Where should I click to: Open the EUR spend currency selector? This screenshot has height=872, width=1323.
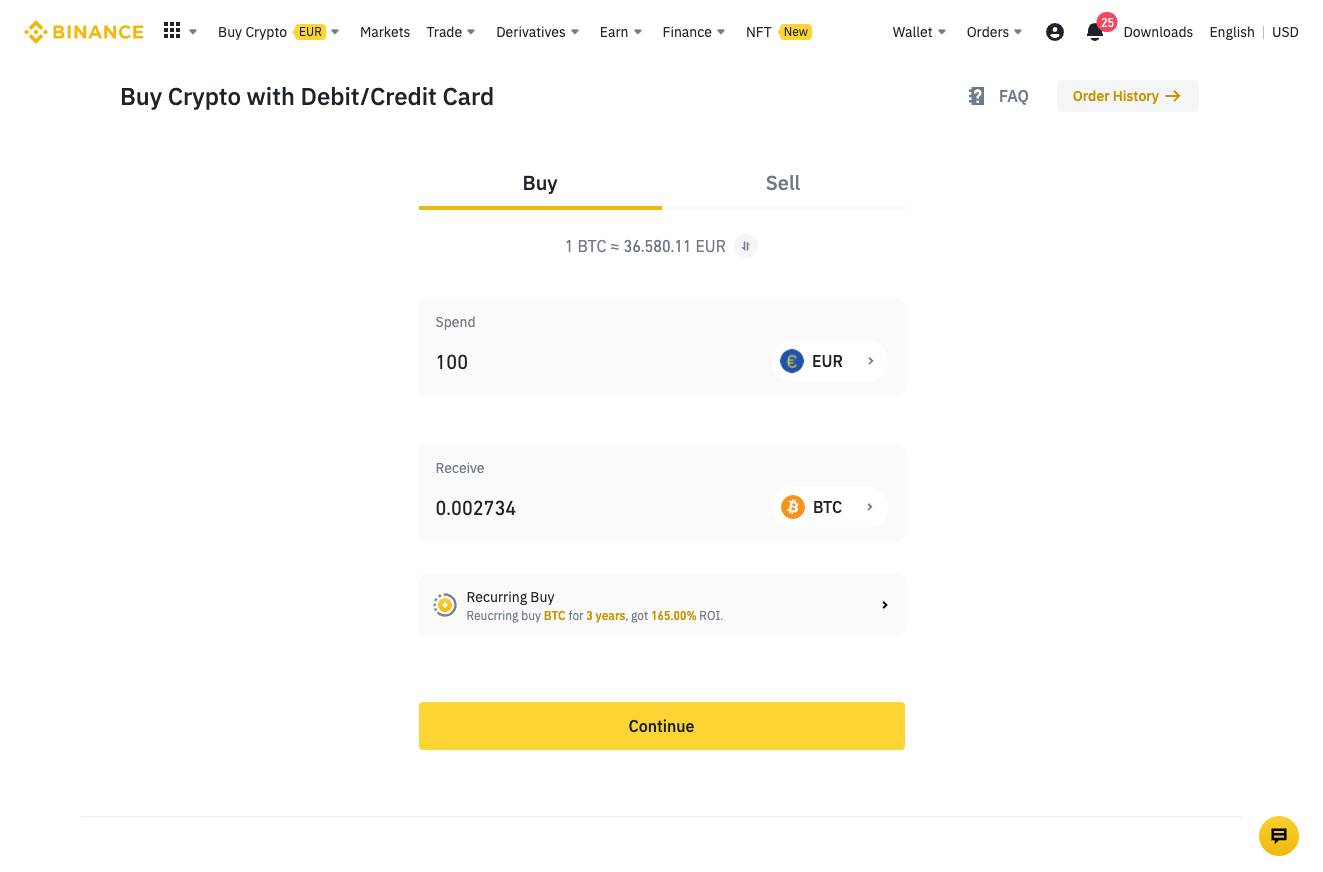pos(830,361)
